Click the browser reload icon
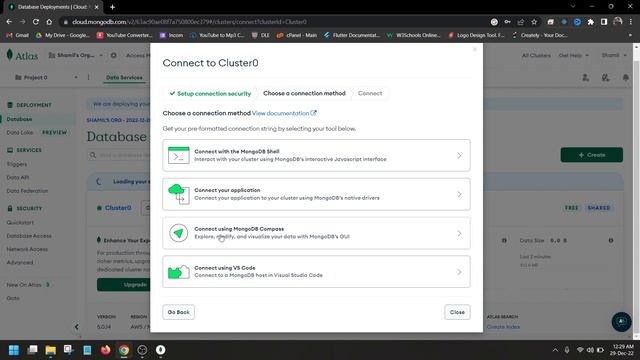 (x=36, y=22)
